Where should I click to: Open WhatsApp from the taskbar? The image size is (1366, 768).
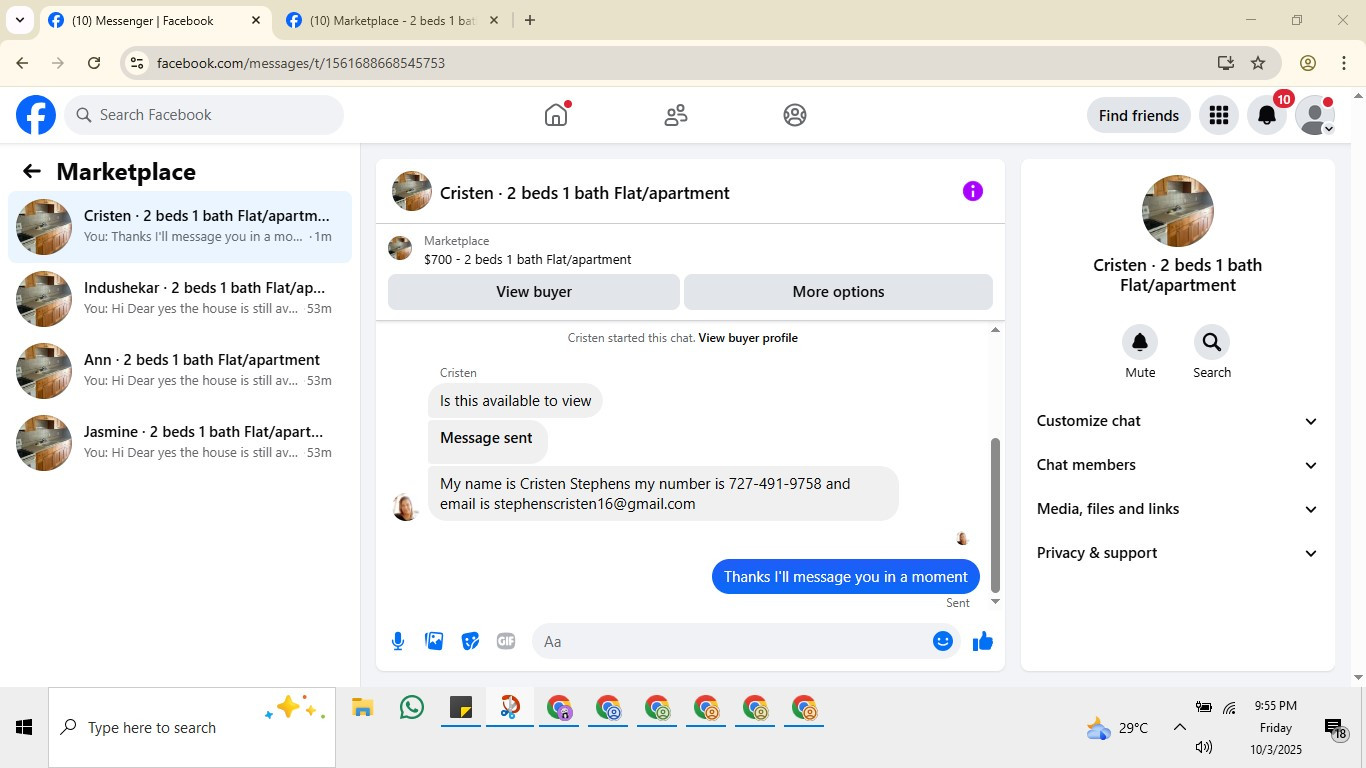[411, 708]
